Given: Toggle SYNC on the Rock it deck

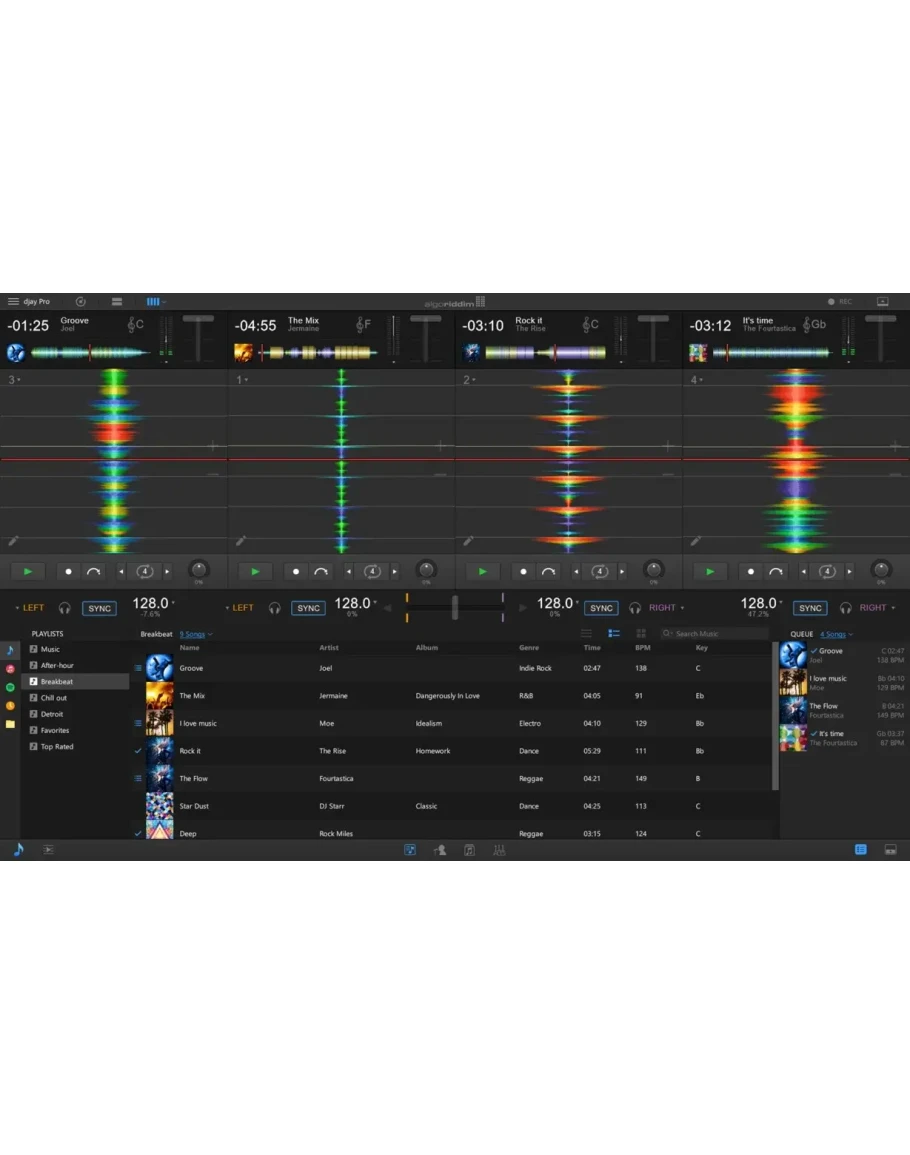Looking at the screenshot, I should [x=601, y=608].
